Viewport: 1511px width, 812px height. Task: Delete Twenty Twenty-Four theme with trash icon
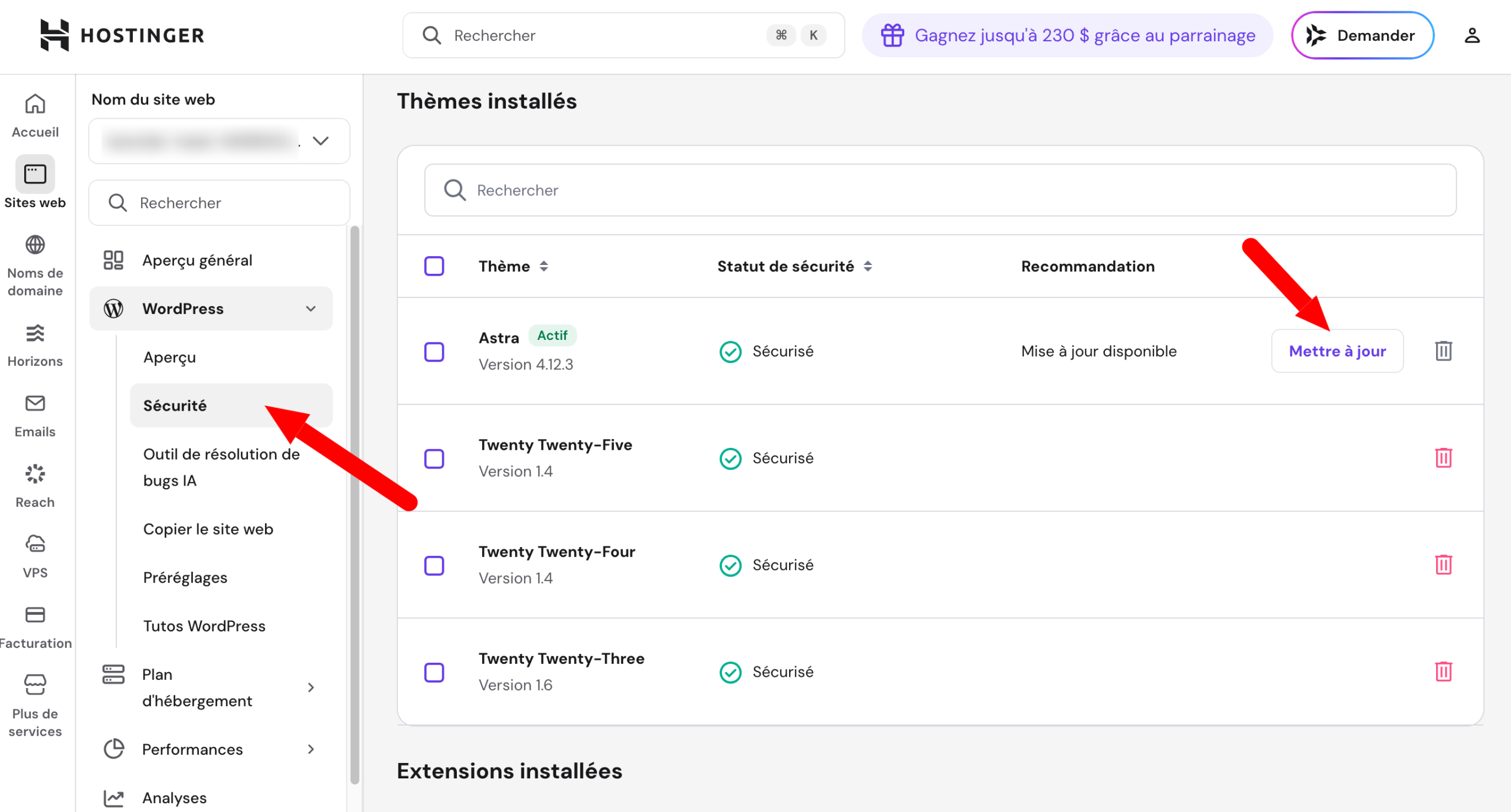pos(1443,565)
